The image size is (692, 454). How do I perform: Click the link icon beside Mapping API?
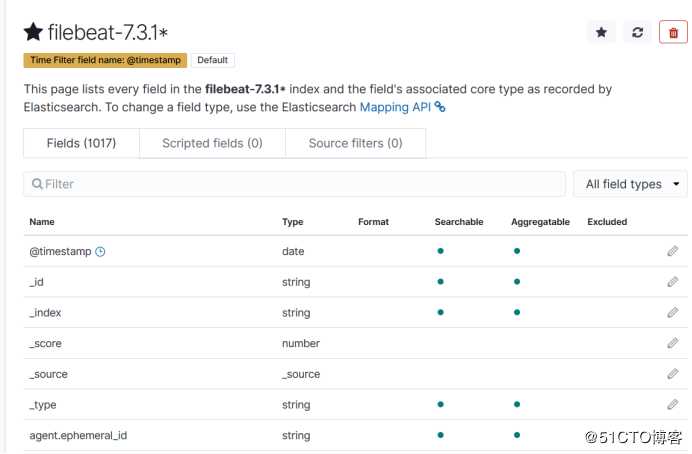coord(440,107)
